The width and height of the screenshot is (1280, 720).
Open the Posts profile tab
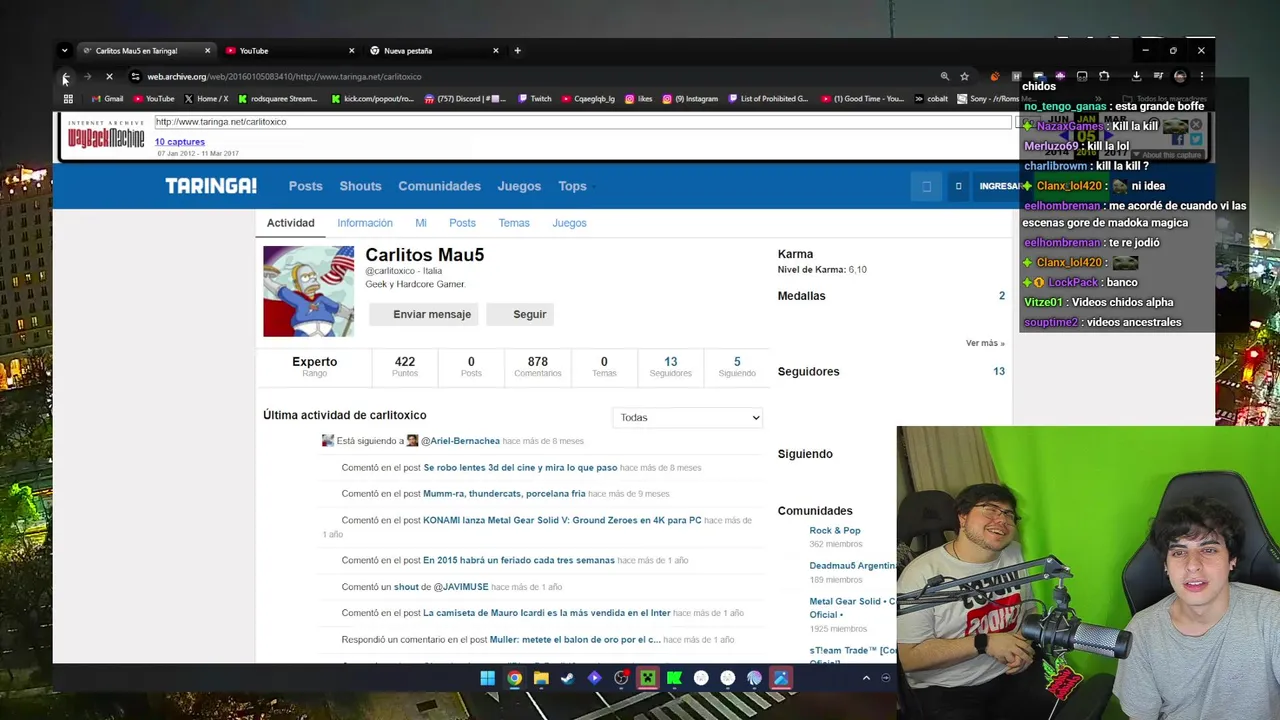click(x=462, y=223)
